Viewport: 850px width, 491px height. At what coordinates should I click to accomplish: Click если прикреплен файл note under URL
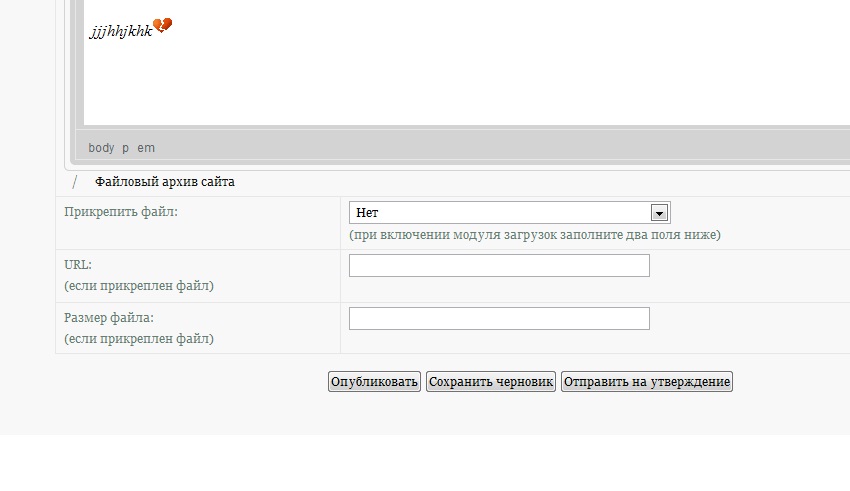(x=139, y=286)
